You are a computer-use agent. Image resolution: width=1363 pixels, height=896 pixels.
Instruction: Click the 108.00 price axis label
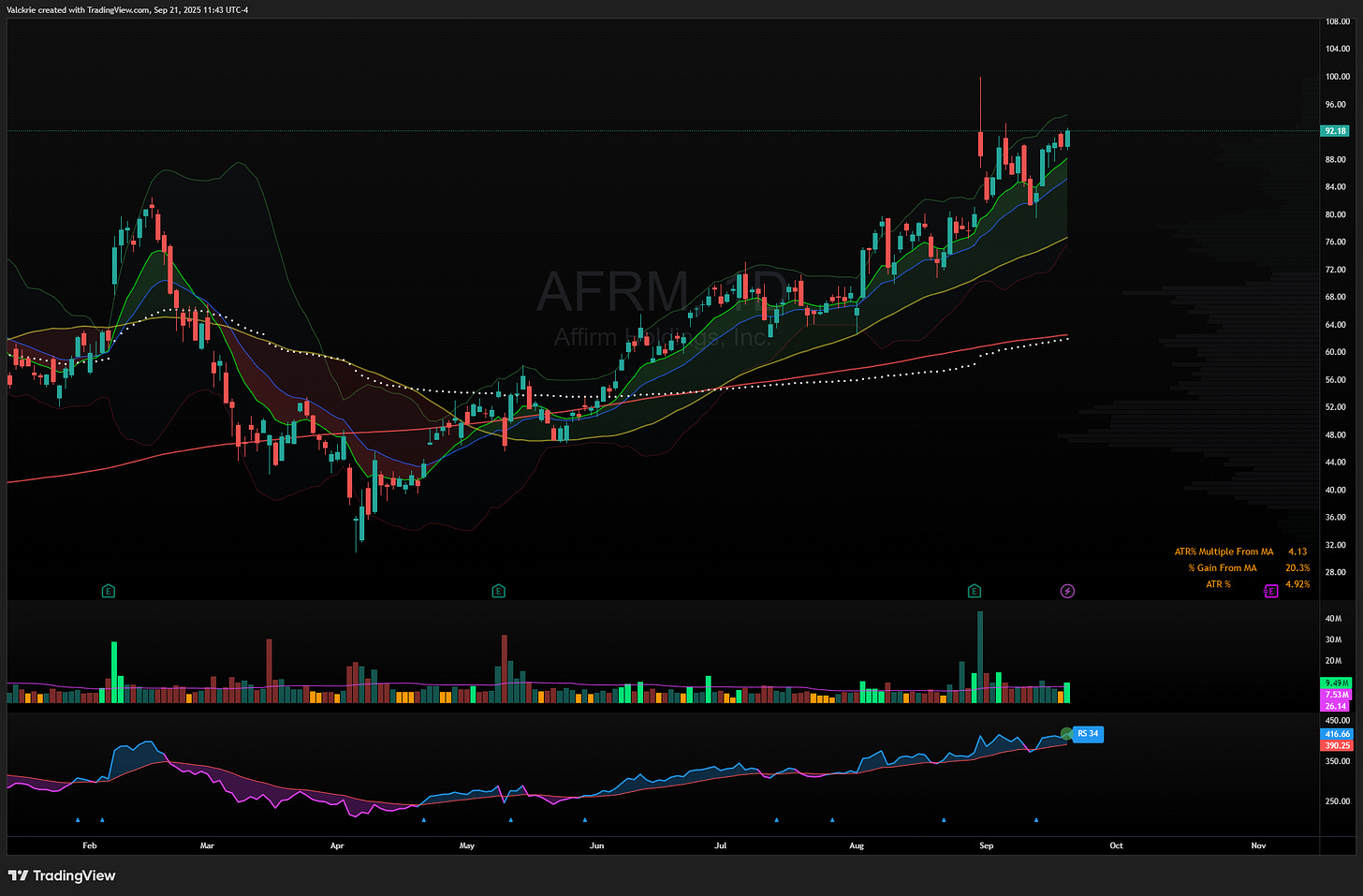(x=1338, y=21)
